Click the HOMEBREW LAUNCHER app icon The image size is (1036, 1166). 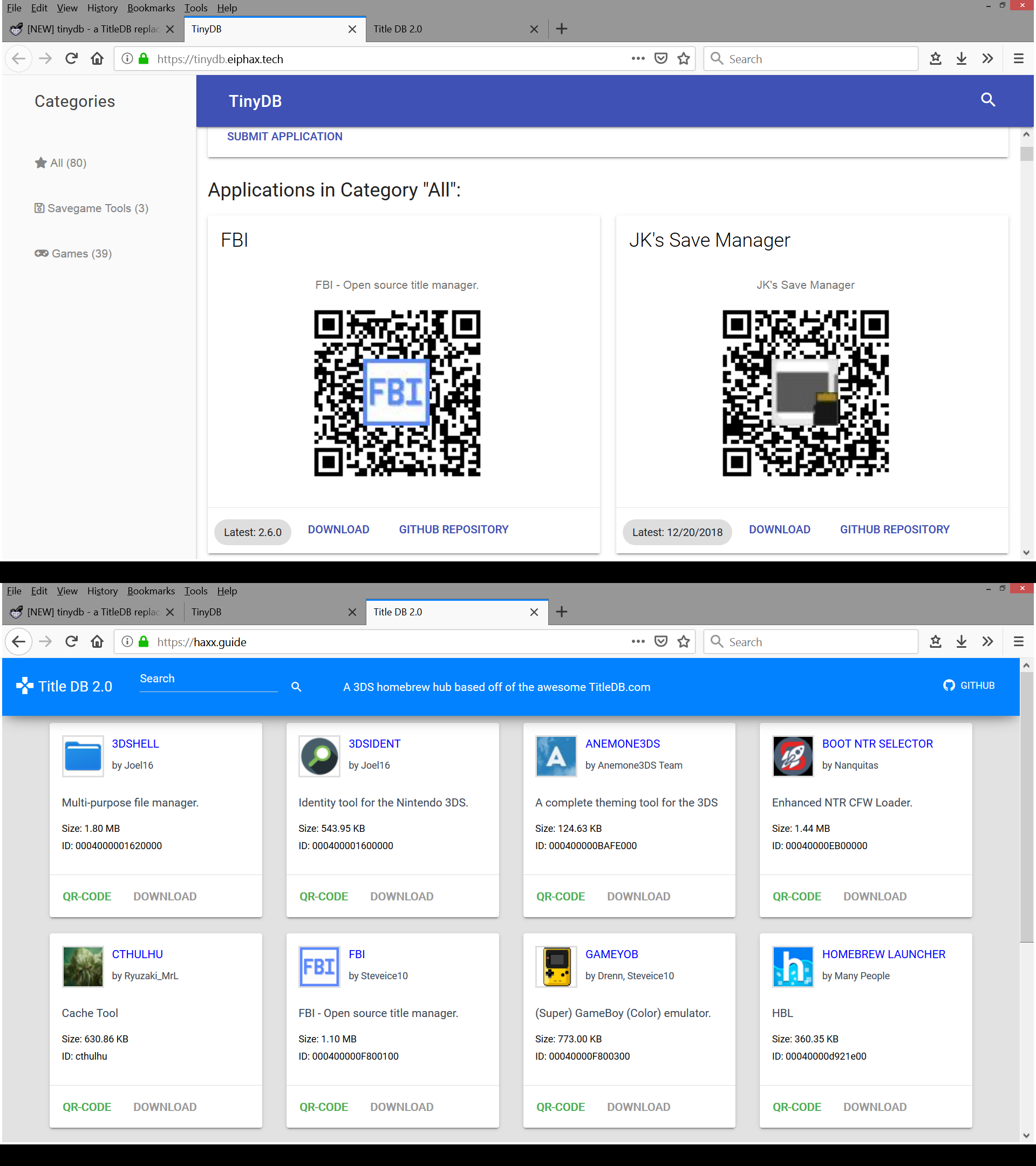point(793,966)
